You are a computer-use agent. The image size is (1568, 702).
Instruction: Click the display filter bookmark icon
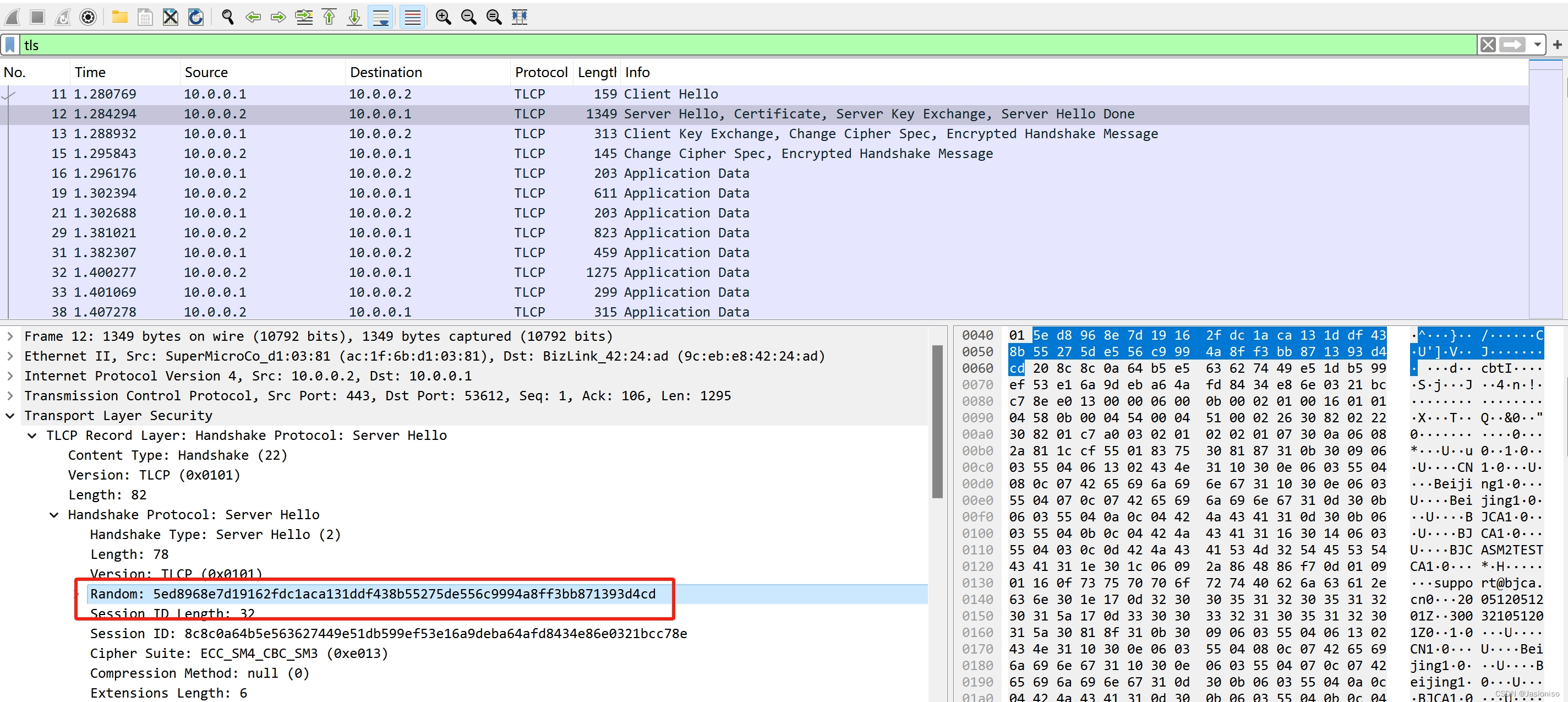point(10,45)
